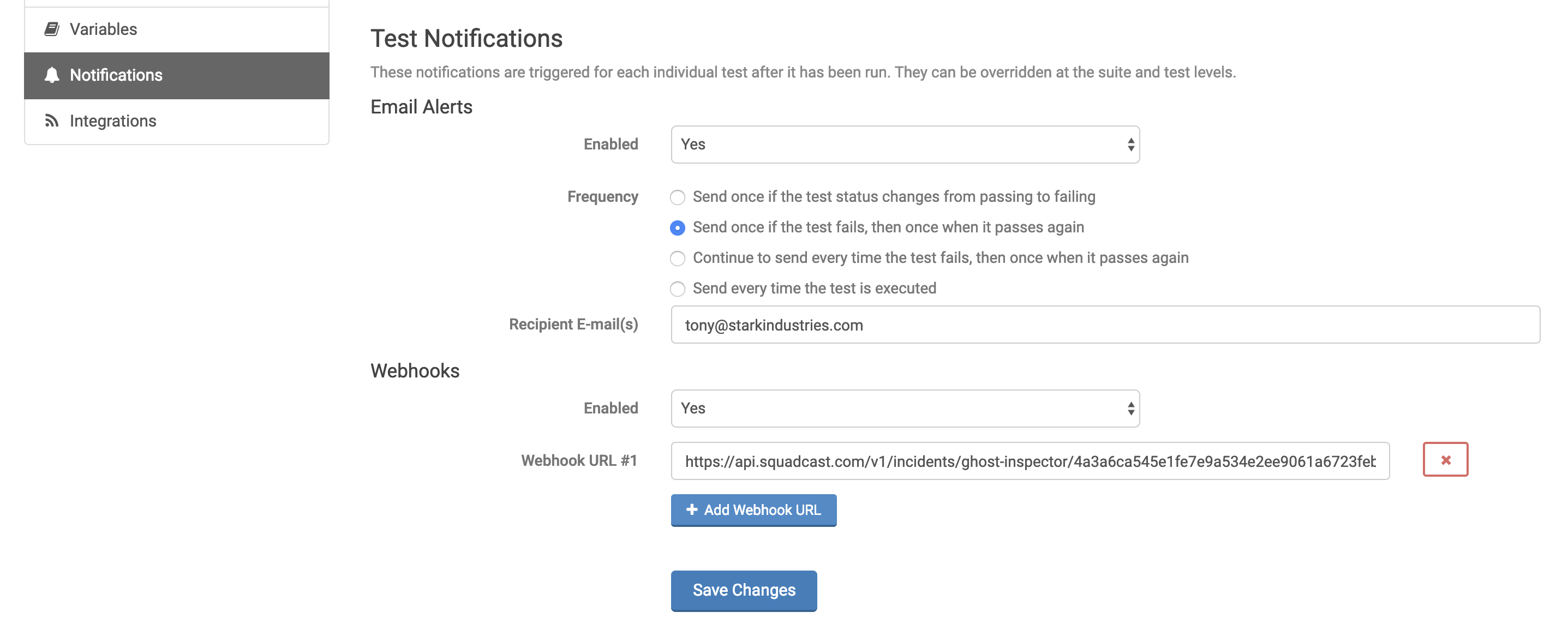Screen dimensions: 1568x636
Task: Select 'Send every time the test is executed'
Action: tap(678, 289)
